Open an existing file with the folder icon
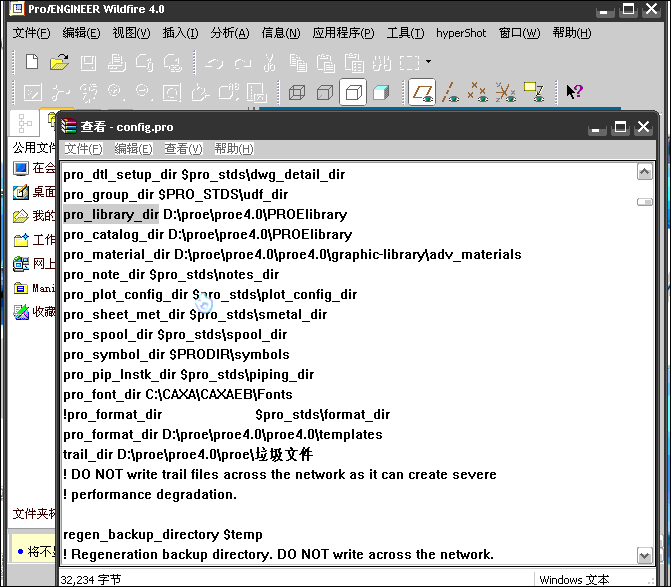This screenshot has height=587, width=671. point(59,62)
